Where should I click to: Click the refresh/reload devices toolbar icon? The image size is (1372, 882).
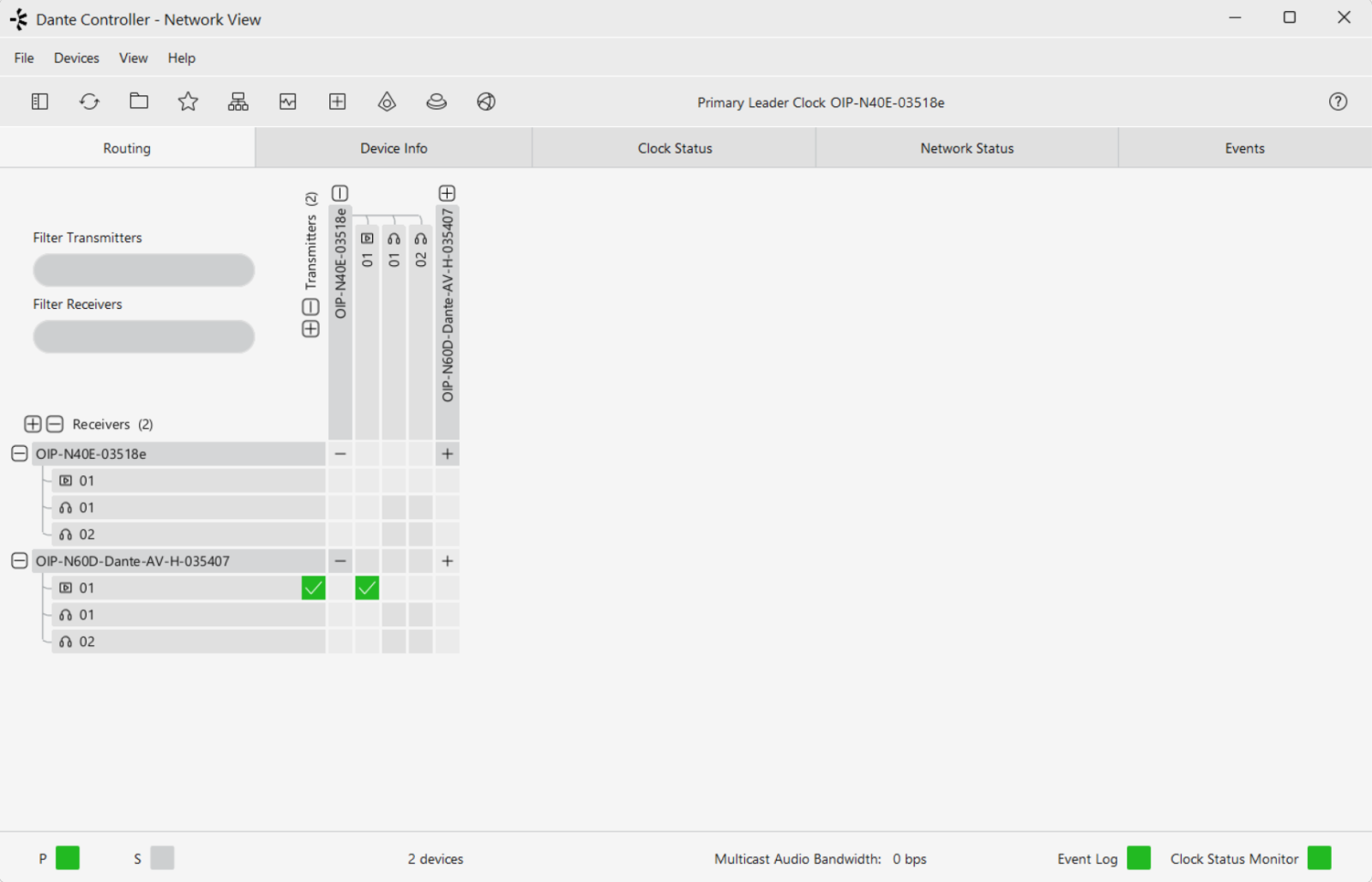point(89,102)
